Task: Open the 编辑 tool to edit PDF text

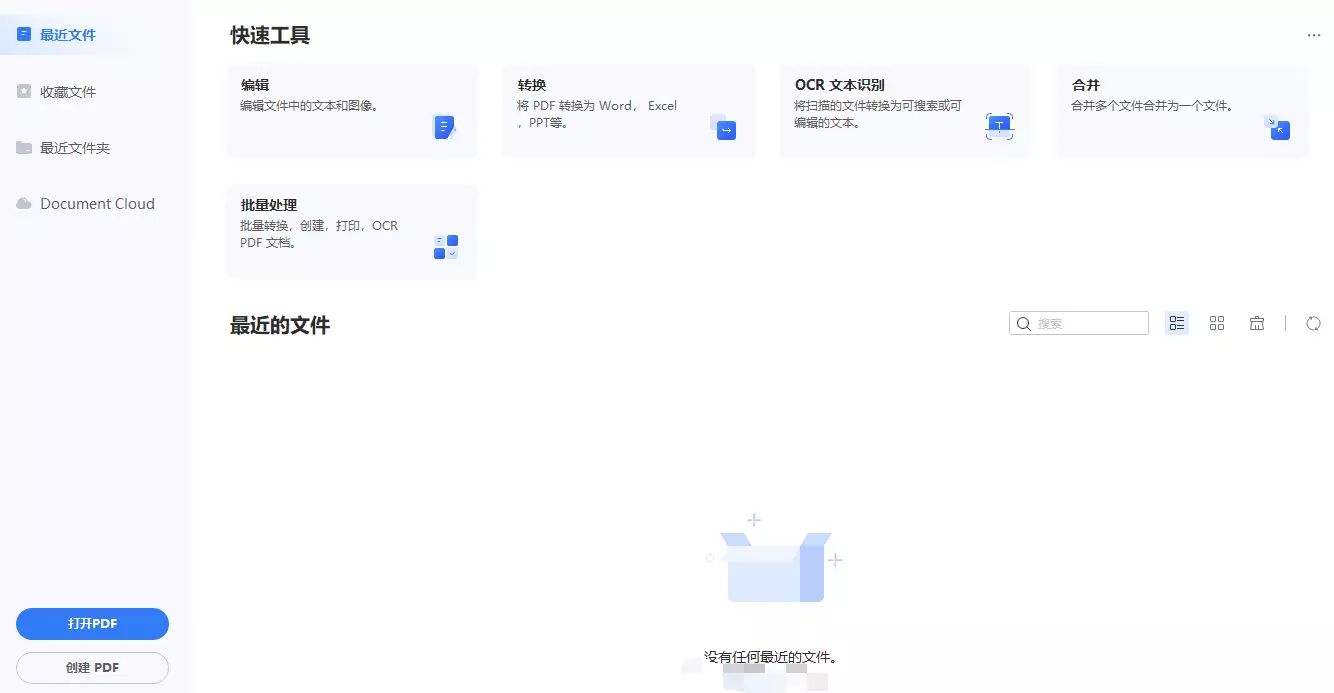Action: [351, 110]
